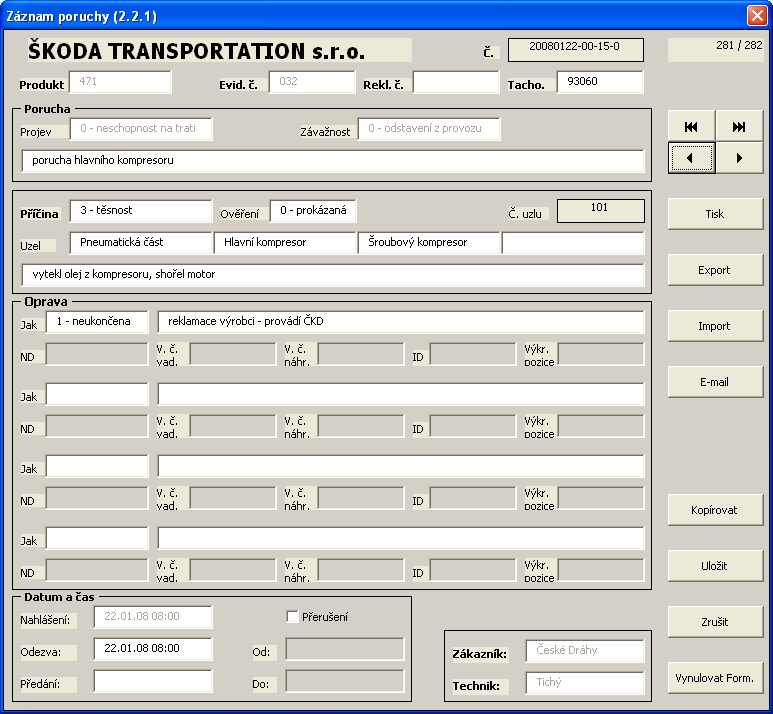Click the Odezva date field

pyautogui.click(x=153, y=649)
